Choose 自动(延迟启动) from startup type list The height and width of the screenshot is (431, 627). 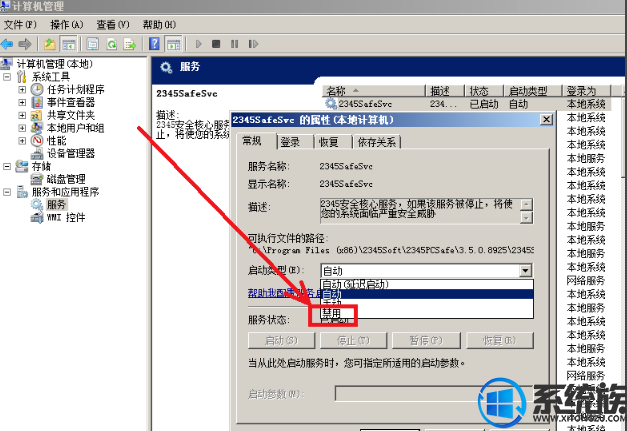427,284
